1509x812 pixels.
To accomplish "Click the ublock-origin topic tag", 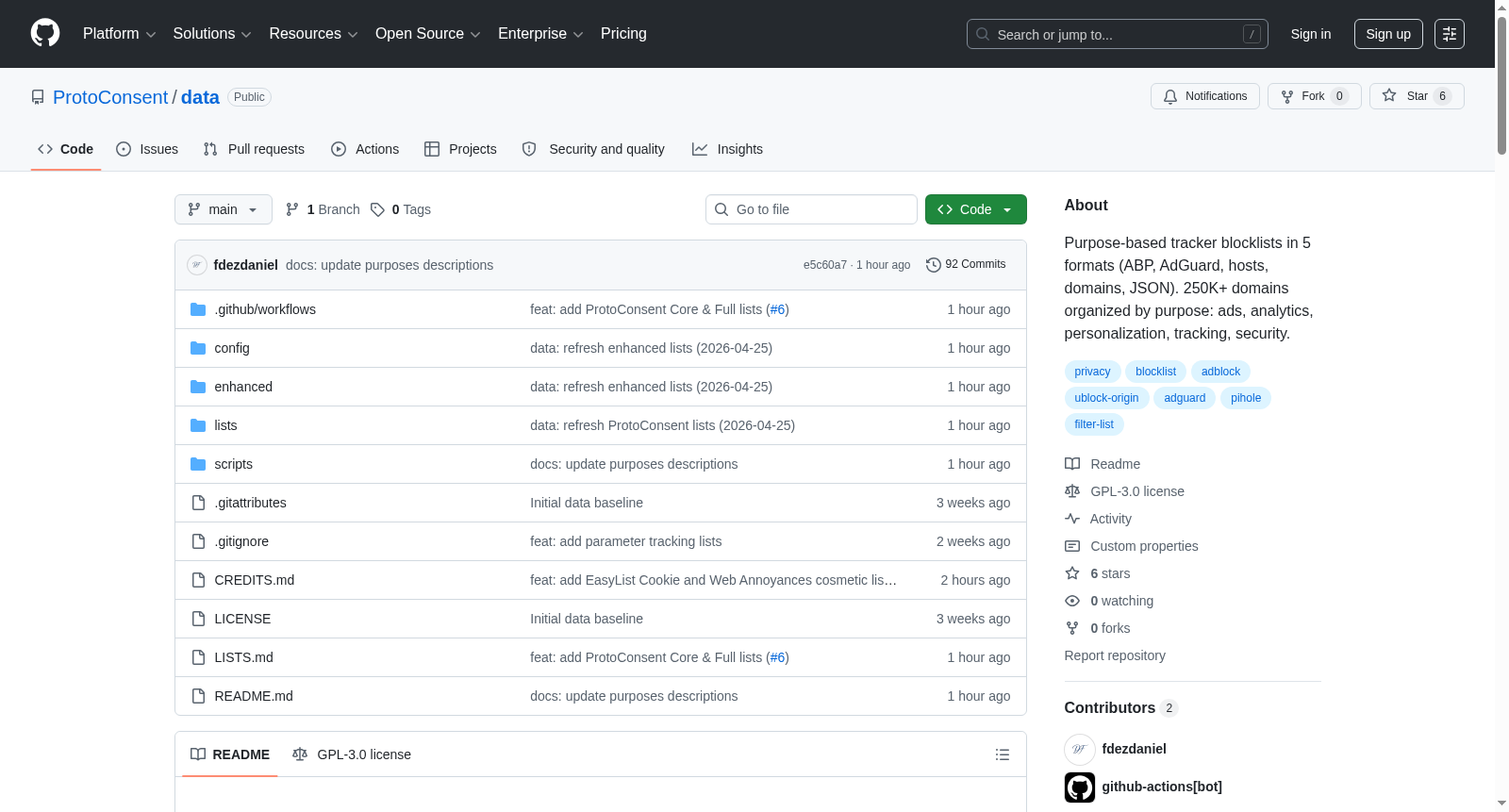I will click(1106, 398).
